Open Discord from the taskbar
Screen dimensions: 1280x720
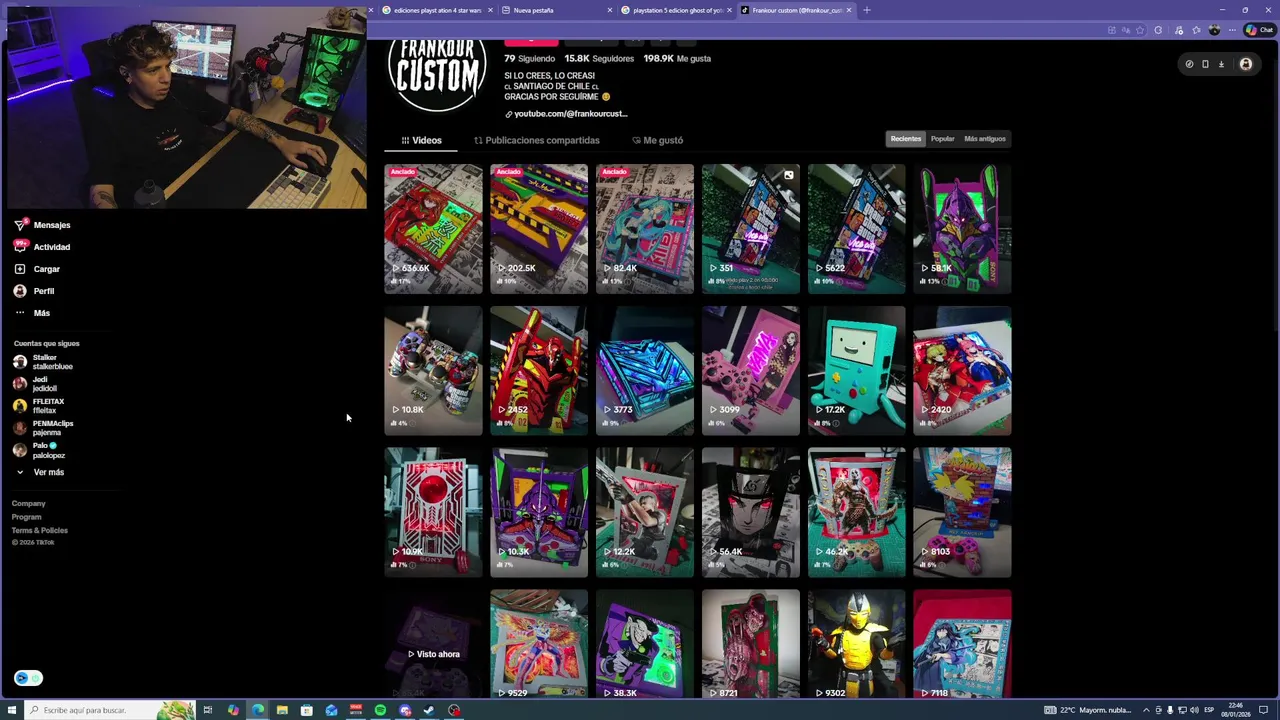[x=405, y=710]
